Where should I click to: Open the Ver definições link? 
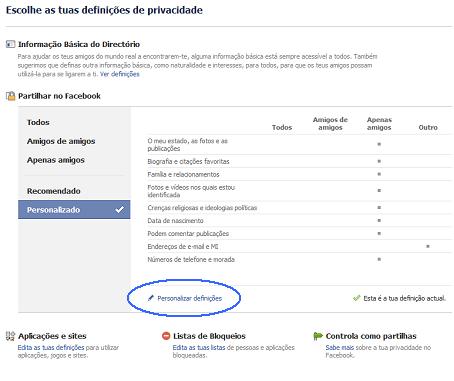[x=120, y=74]
